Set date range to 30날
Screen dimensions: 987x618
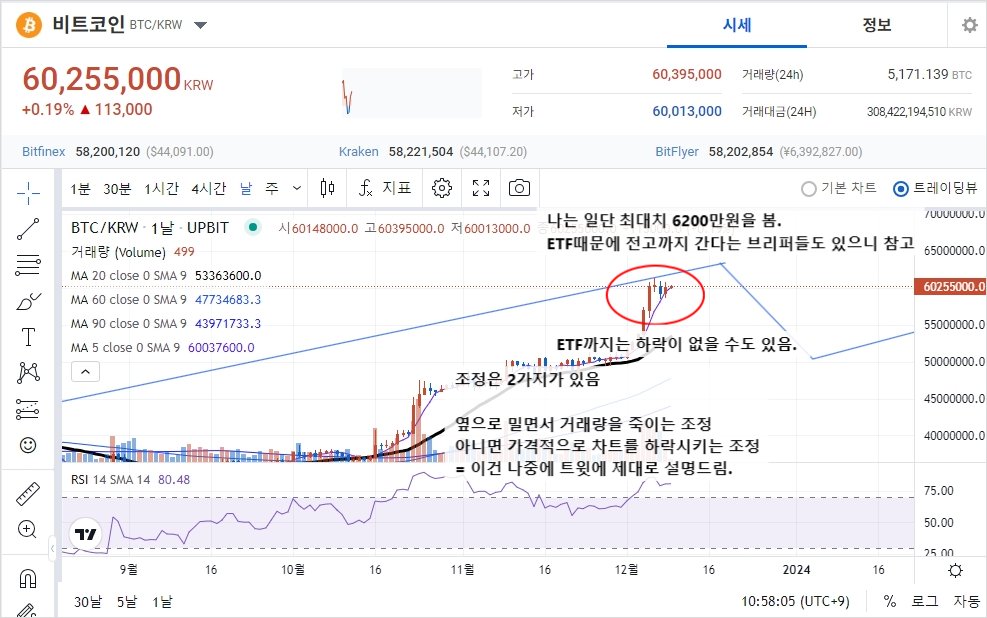click(x=88, y=602)
